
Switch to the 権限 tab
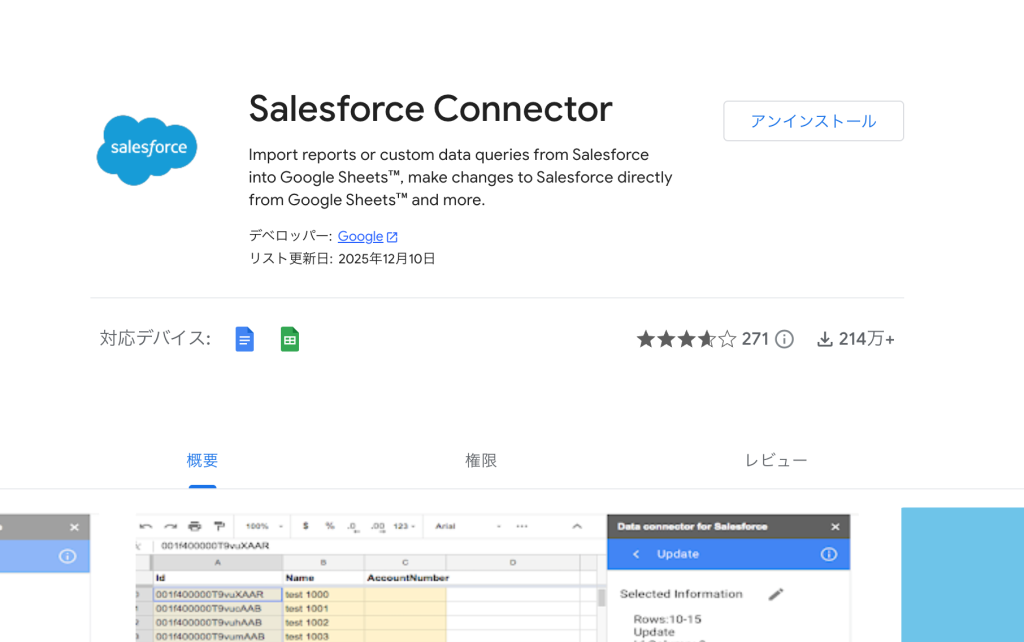point(481,460)
